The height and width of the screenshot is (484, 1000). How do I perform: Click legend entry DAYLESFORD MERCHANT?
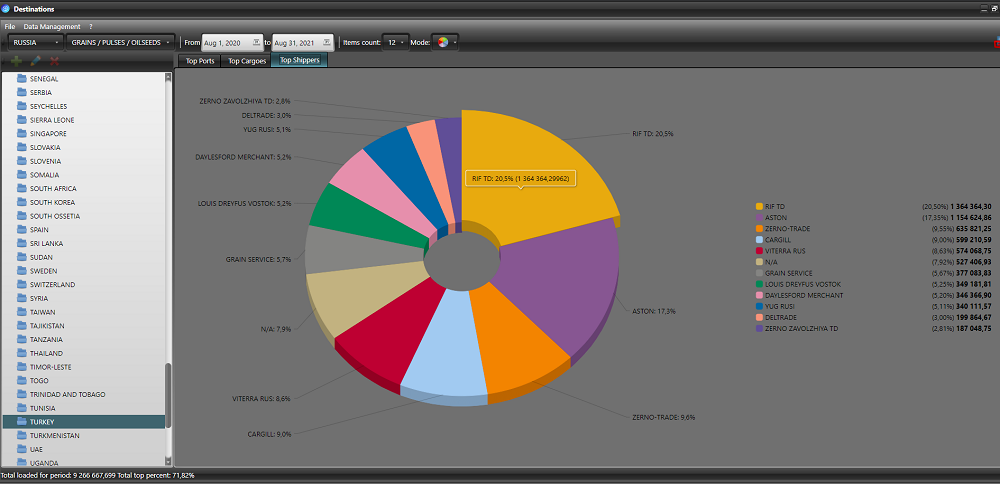(804, 295)
